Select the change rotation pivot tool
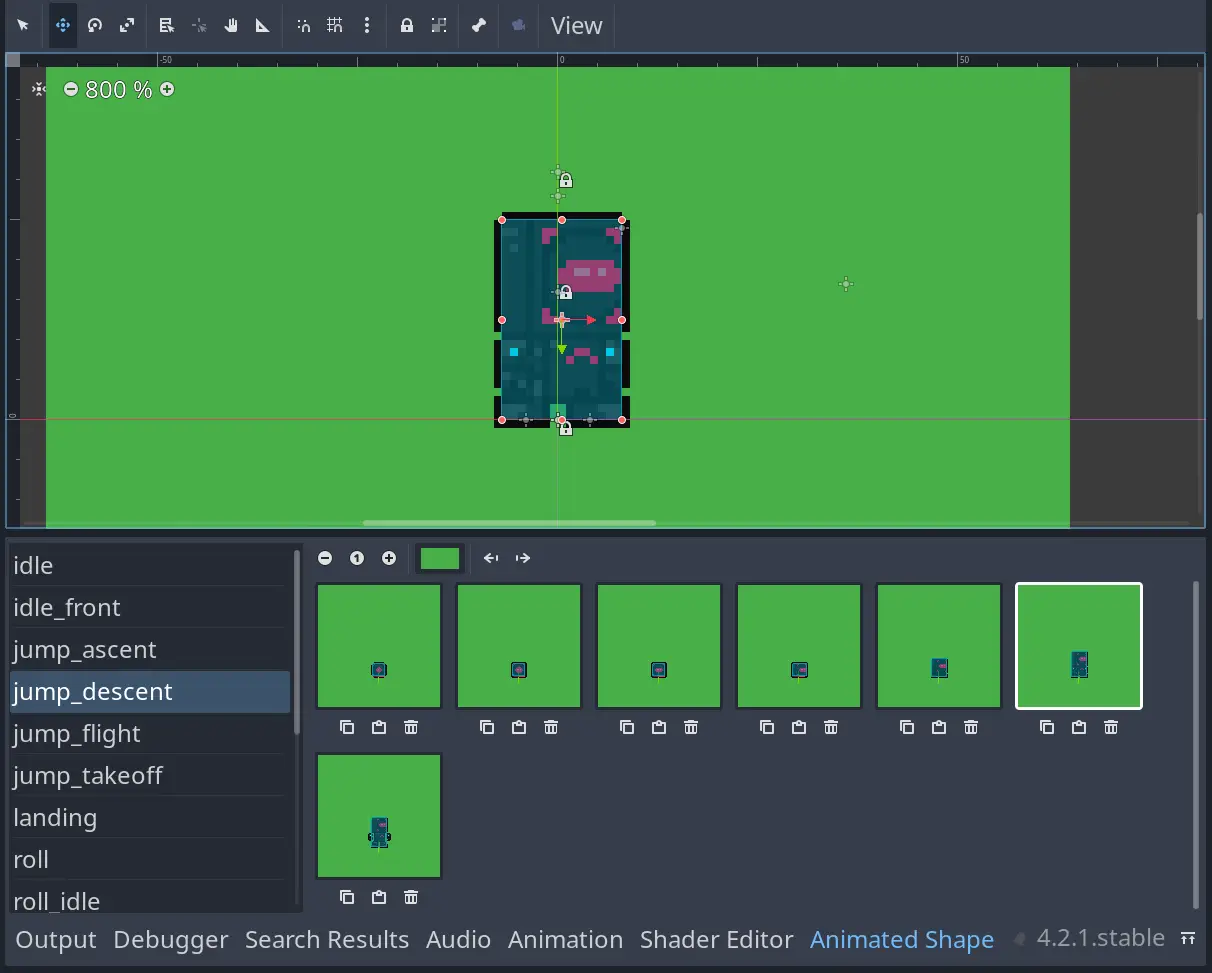 [199, 26]
